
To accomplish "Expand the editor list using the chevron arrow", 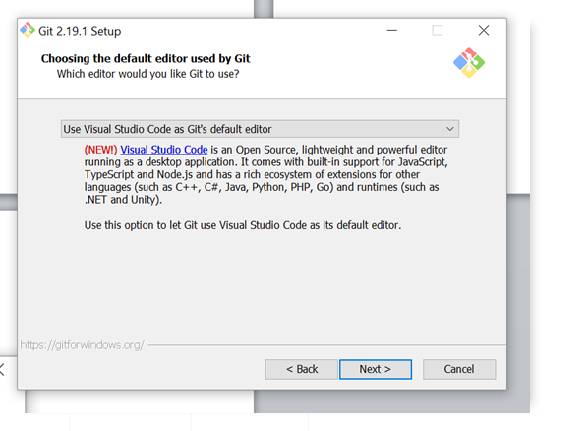I will tap(450, 129).
